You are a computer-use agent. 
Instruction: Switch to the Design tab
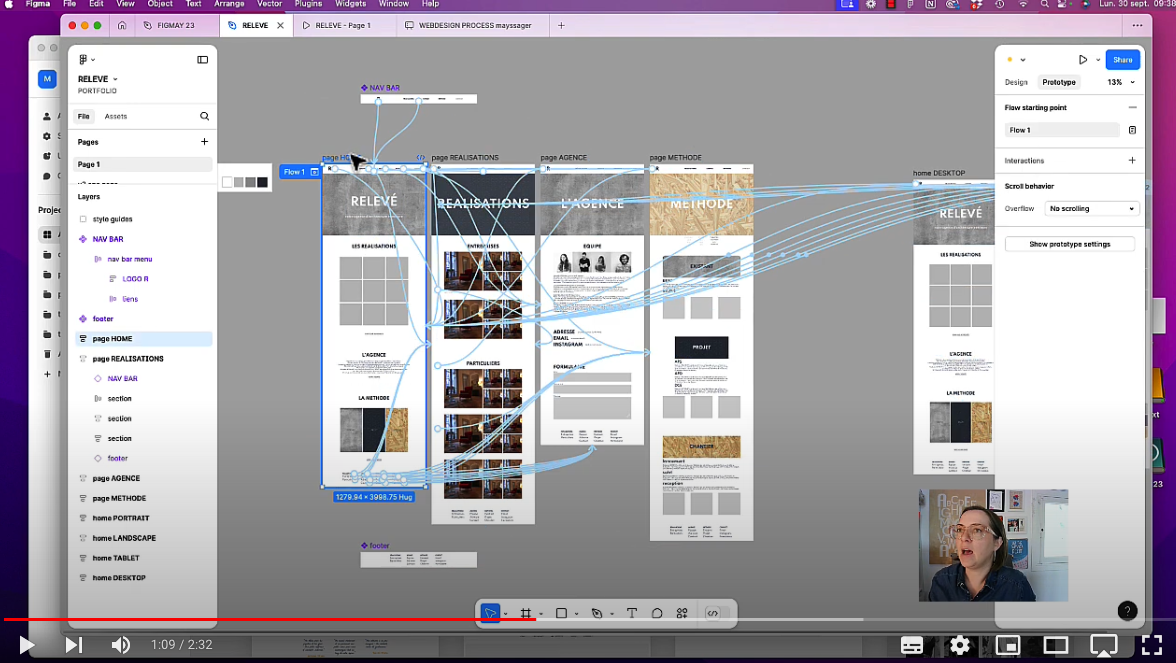(1015, 82)
